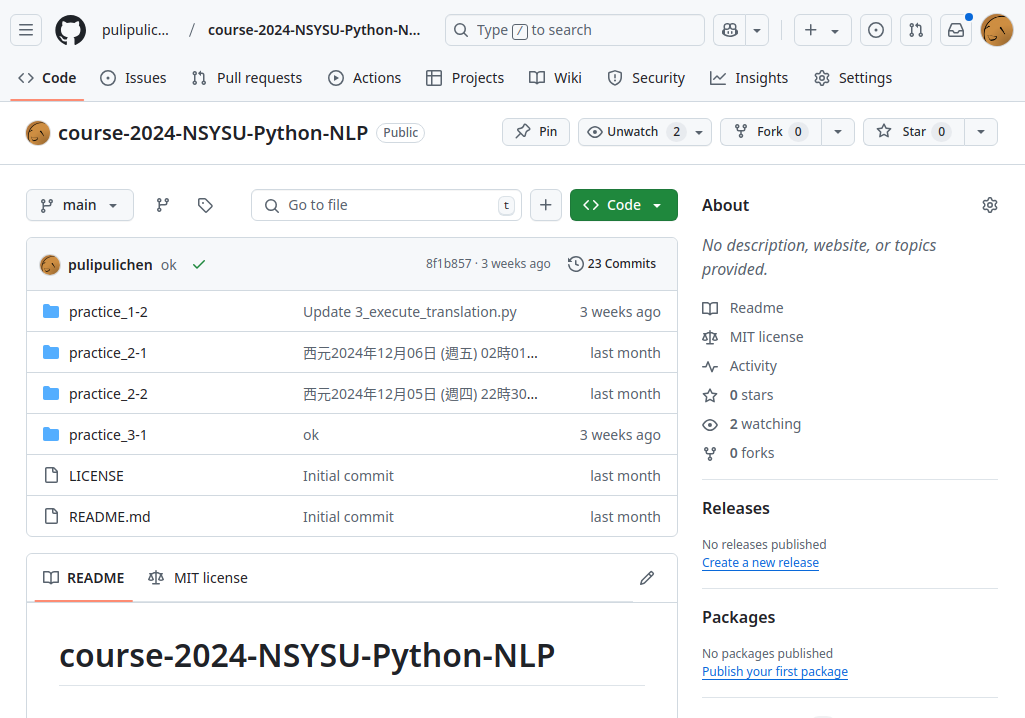This screenshot has height=718, width=1025.
Task: Open the notifications inbox
Action: 956,30
